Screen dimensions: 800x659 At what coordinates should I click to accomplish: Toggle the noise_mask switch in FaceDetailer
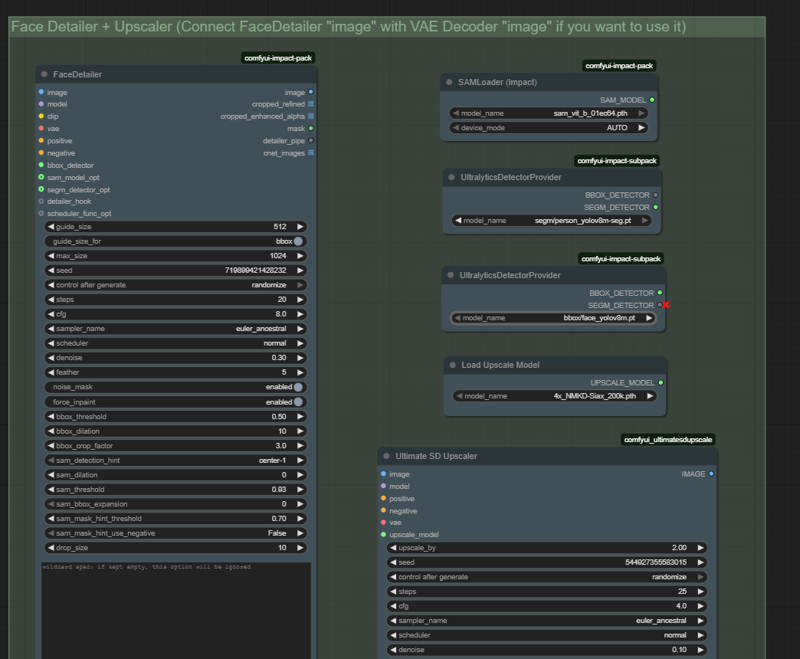point(298,387)
